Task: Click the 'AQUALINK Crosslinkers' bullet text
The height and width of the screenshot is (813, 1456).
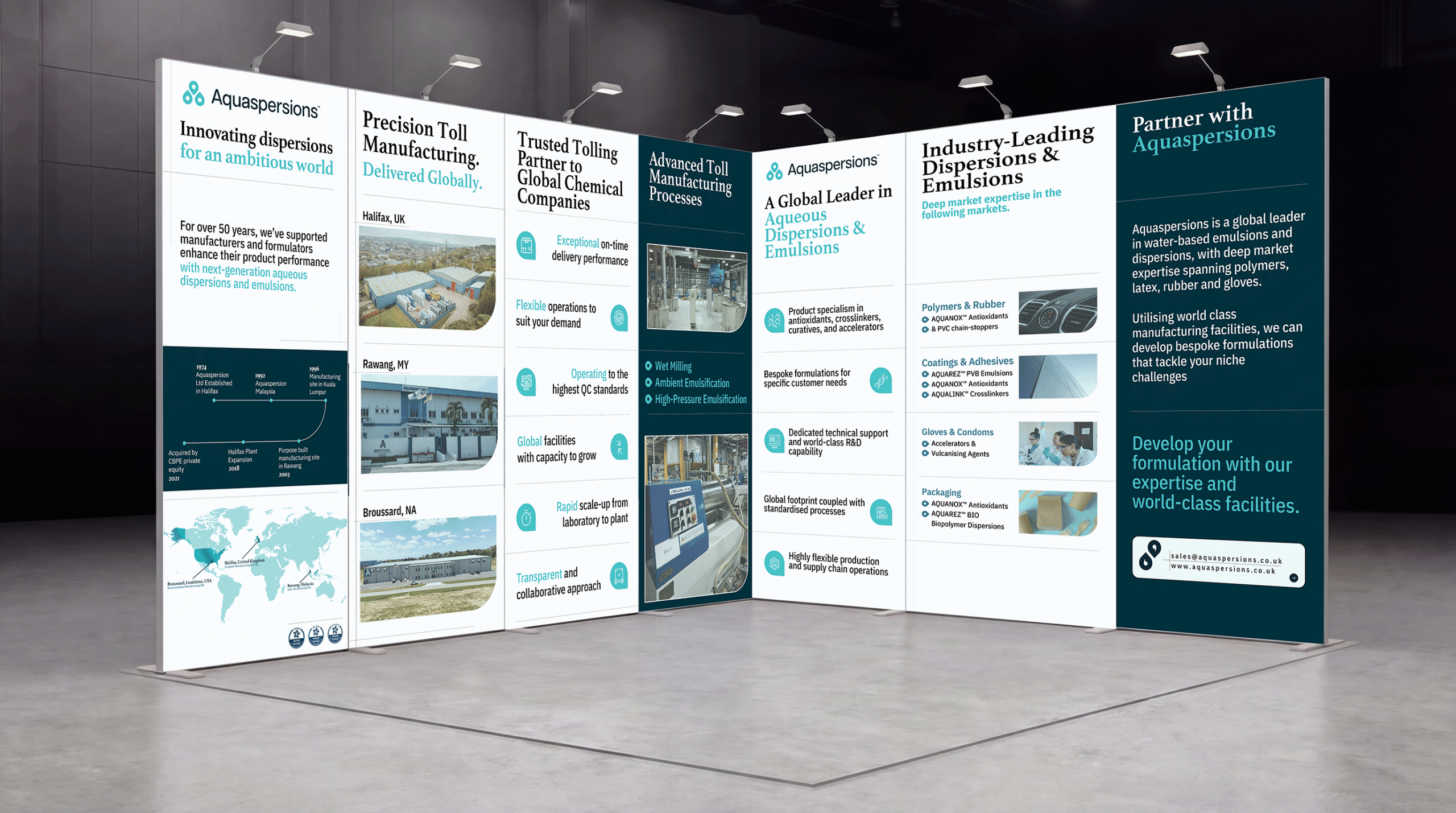Action: click(970, 394)
